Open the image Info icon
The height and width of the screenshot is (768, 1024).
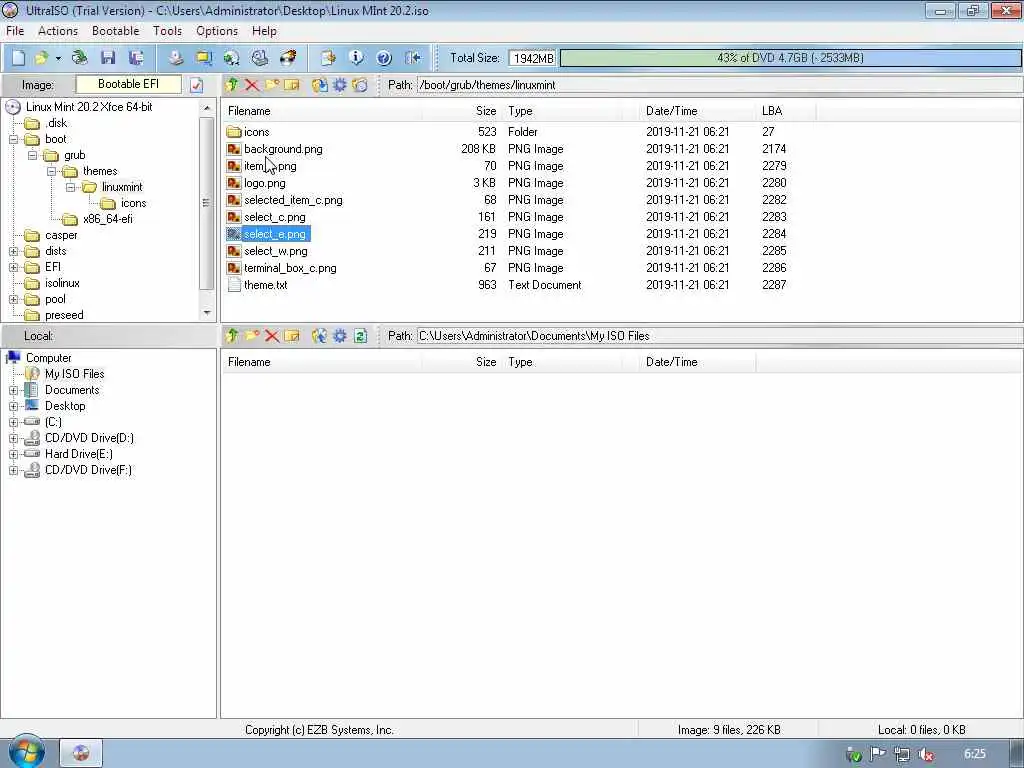pos(356,58)
